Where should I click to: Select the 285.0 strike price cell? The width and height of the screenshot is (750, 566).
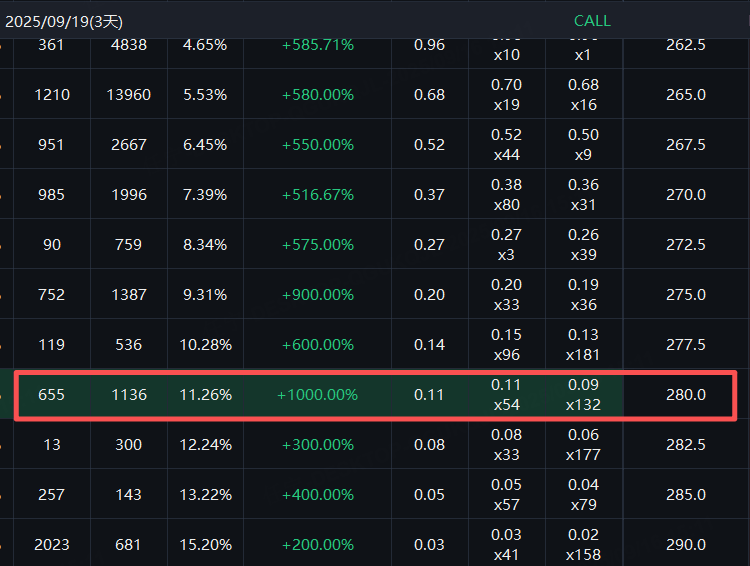[685, 495]
